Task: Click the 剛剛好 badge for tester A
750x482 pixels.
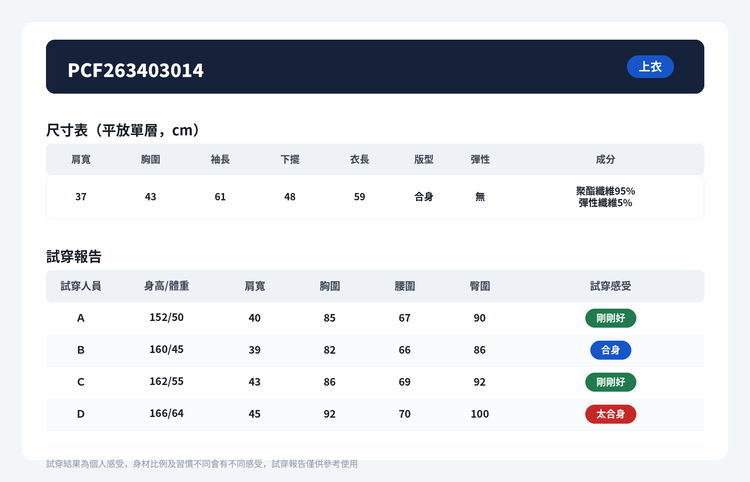Action: pyautogui.click(x=610, y=318)
